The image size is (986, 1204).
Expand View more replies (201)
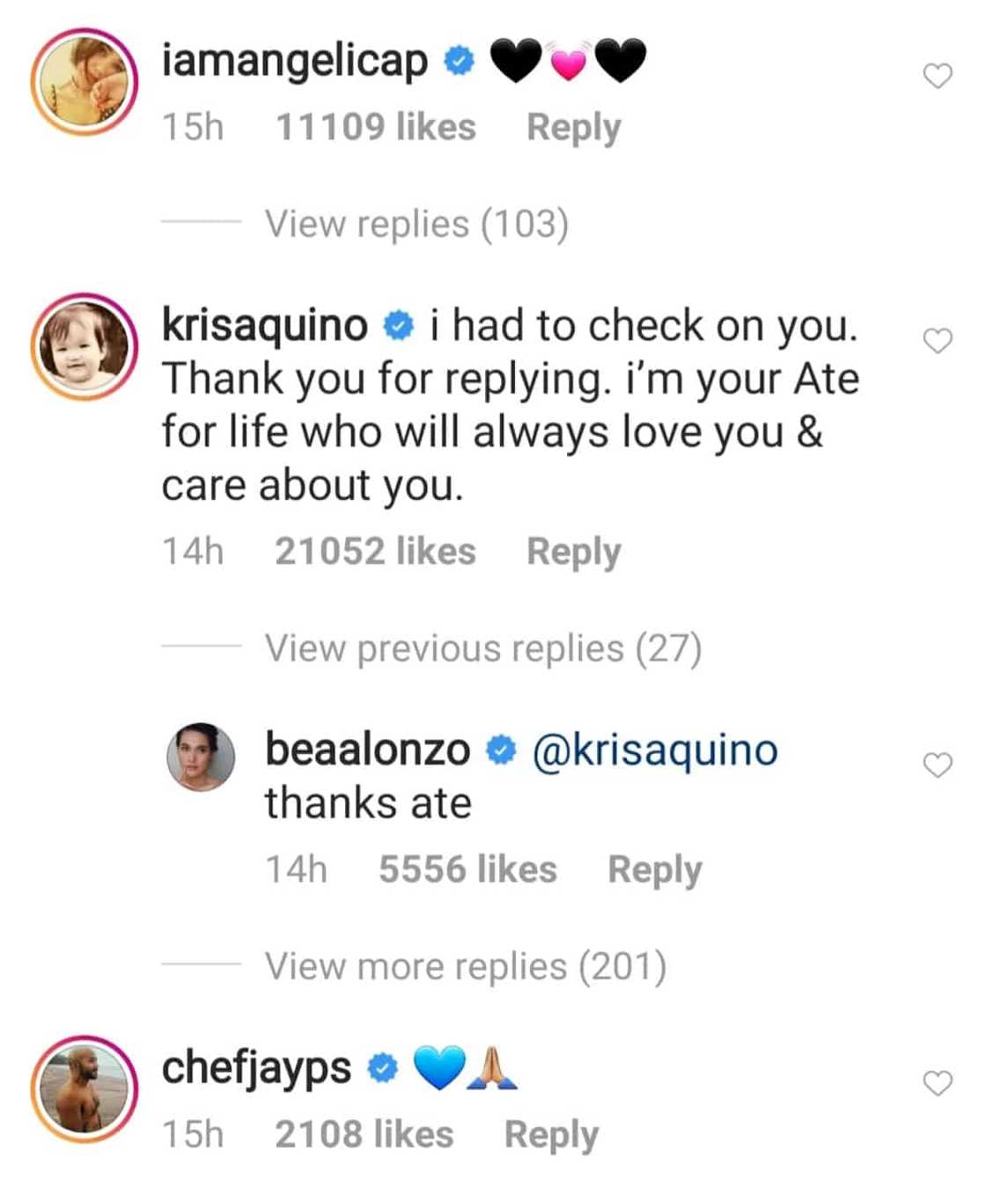pyautogui.click(x=465, y=967)
